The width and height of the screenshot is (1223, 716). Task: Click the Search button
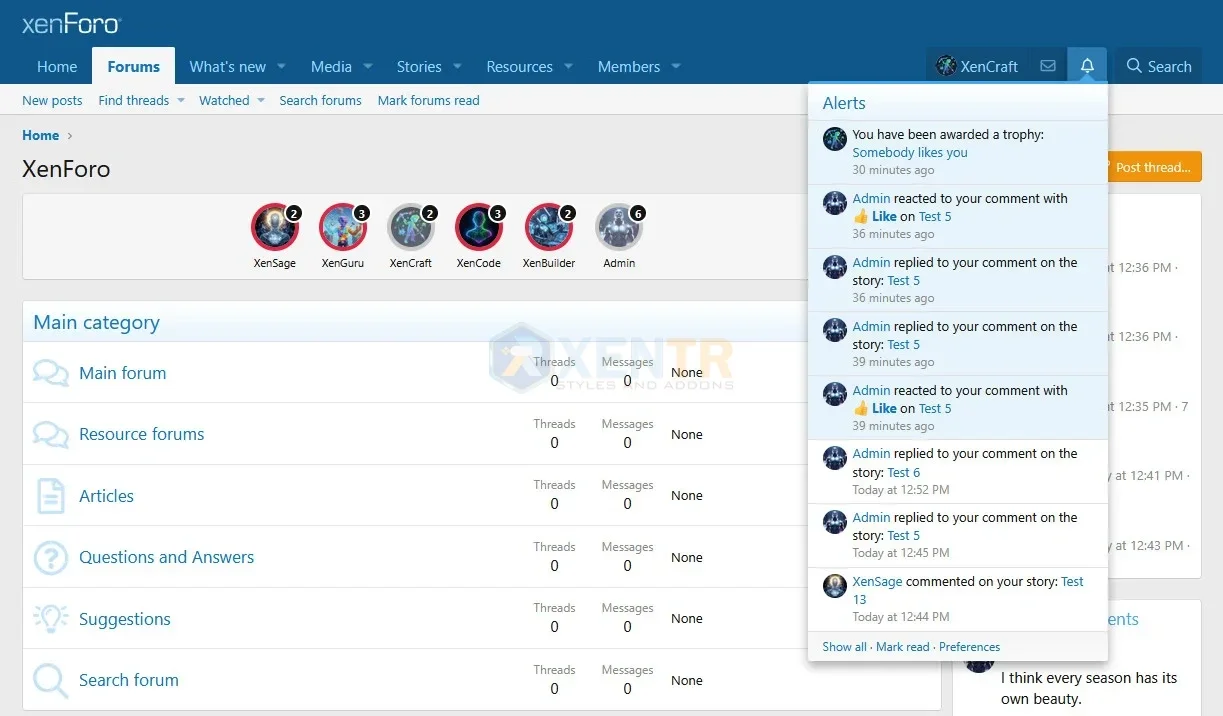tap(1158, 66)
